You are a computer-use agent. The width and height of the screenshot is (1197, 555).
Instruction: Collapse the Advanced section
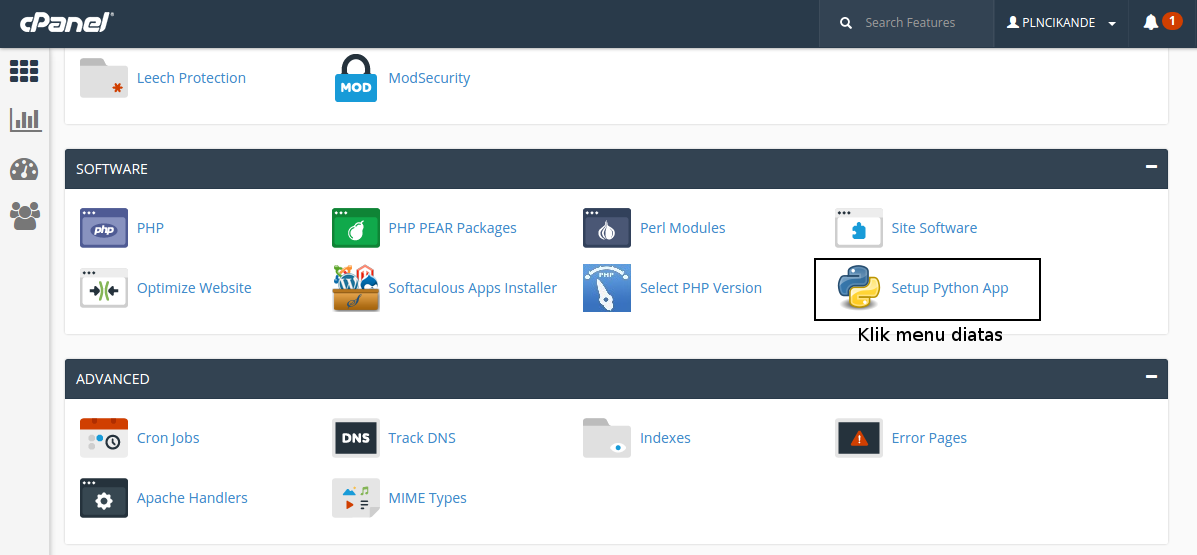[1151, 377]
